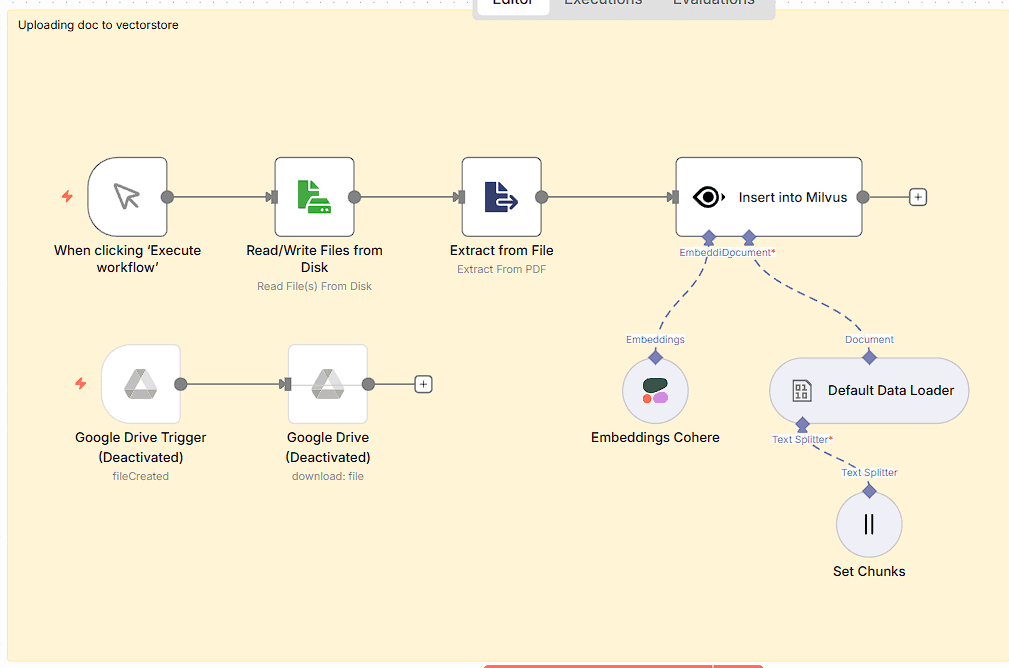
Task: Click Text Splitter diamond on Default Data Loader
Action: coord(802,424)
